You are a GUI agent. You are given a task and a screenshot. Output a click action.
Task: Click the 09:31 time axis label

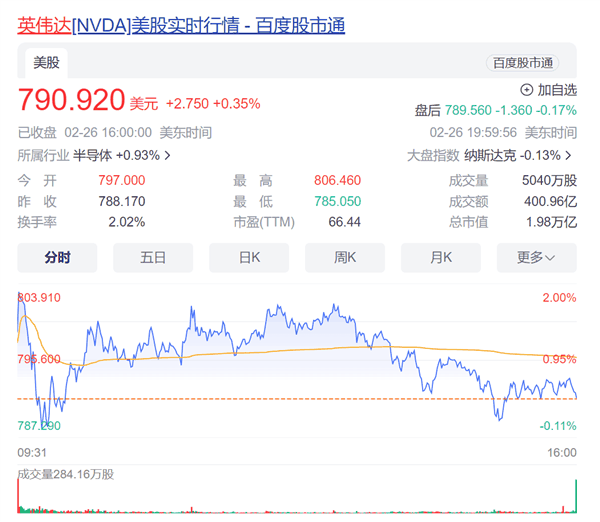coord(32,453)
